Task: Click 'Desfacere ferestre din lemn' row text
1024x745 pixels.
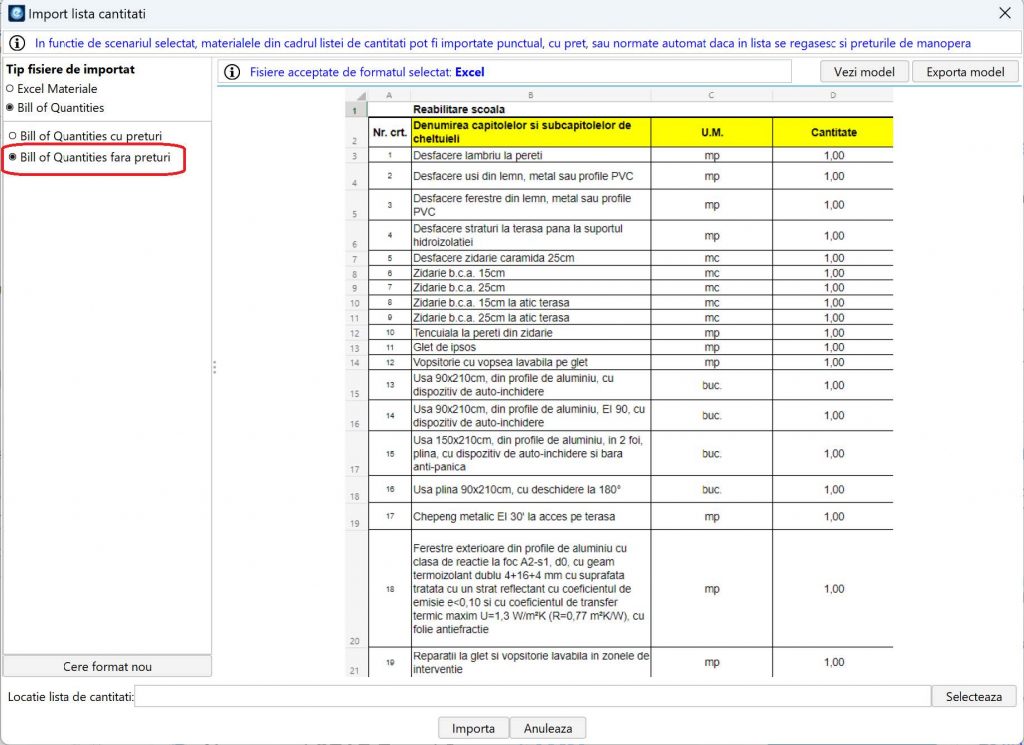Action: click(522, 205)
